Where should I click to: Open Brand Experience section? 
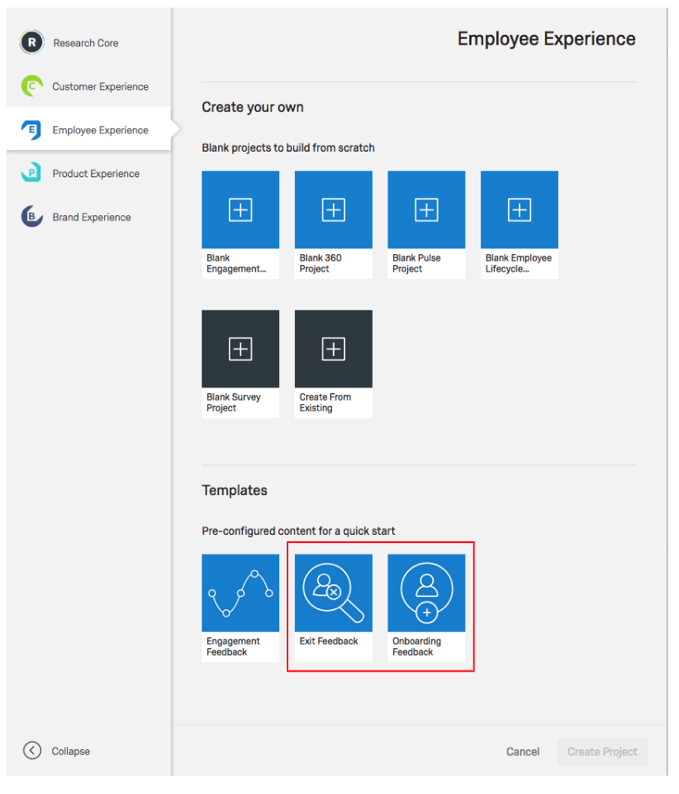(92, 217)
